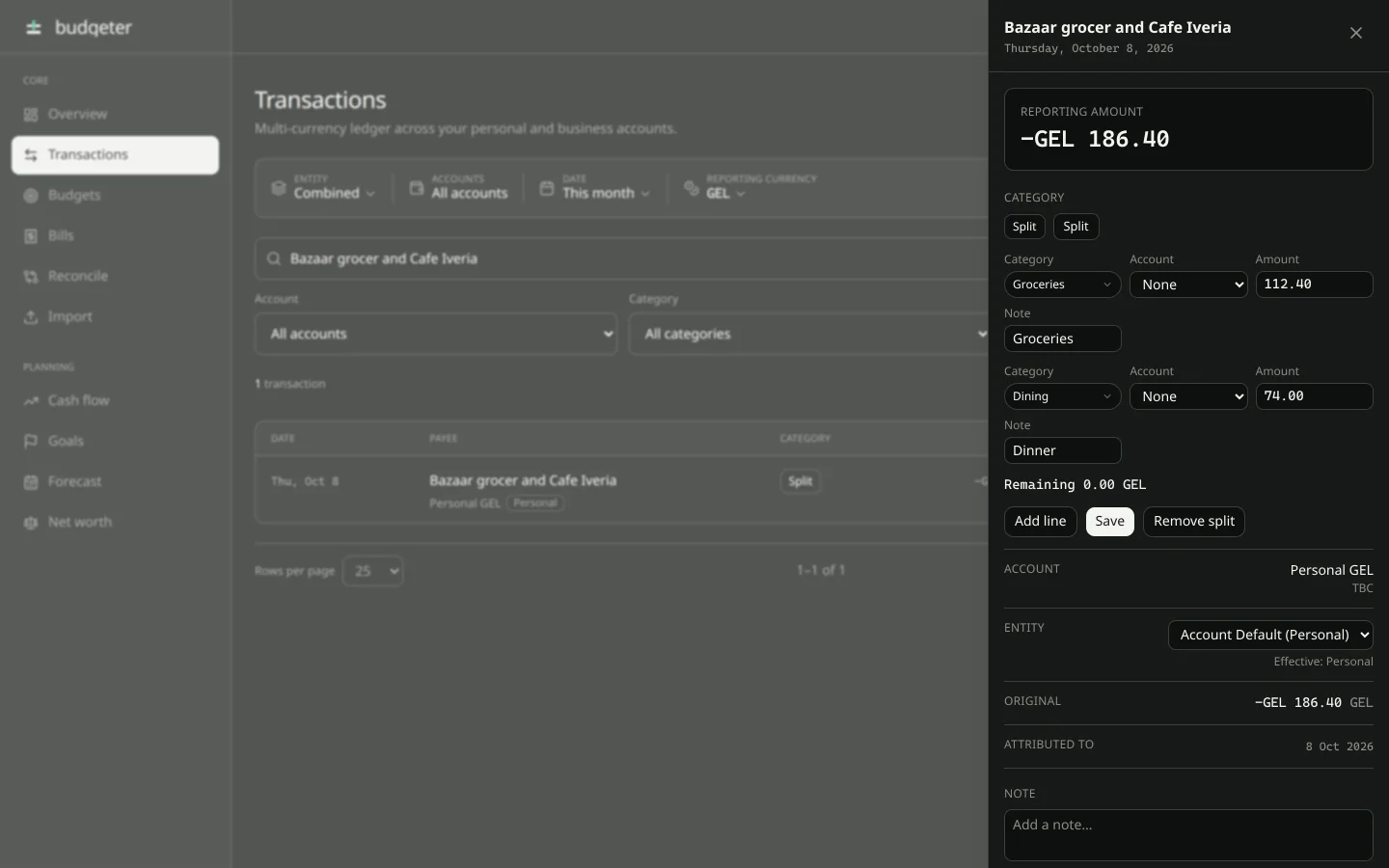Click the Bazaar grocer payee in the table row
This screenshot has width=1389, height=868.
point(523,480)
